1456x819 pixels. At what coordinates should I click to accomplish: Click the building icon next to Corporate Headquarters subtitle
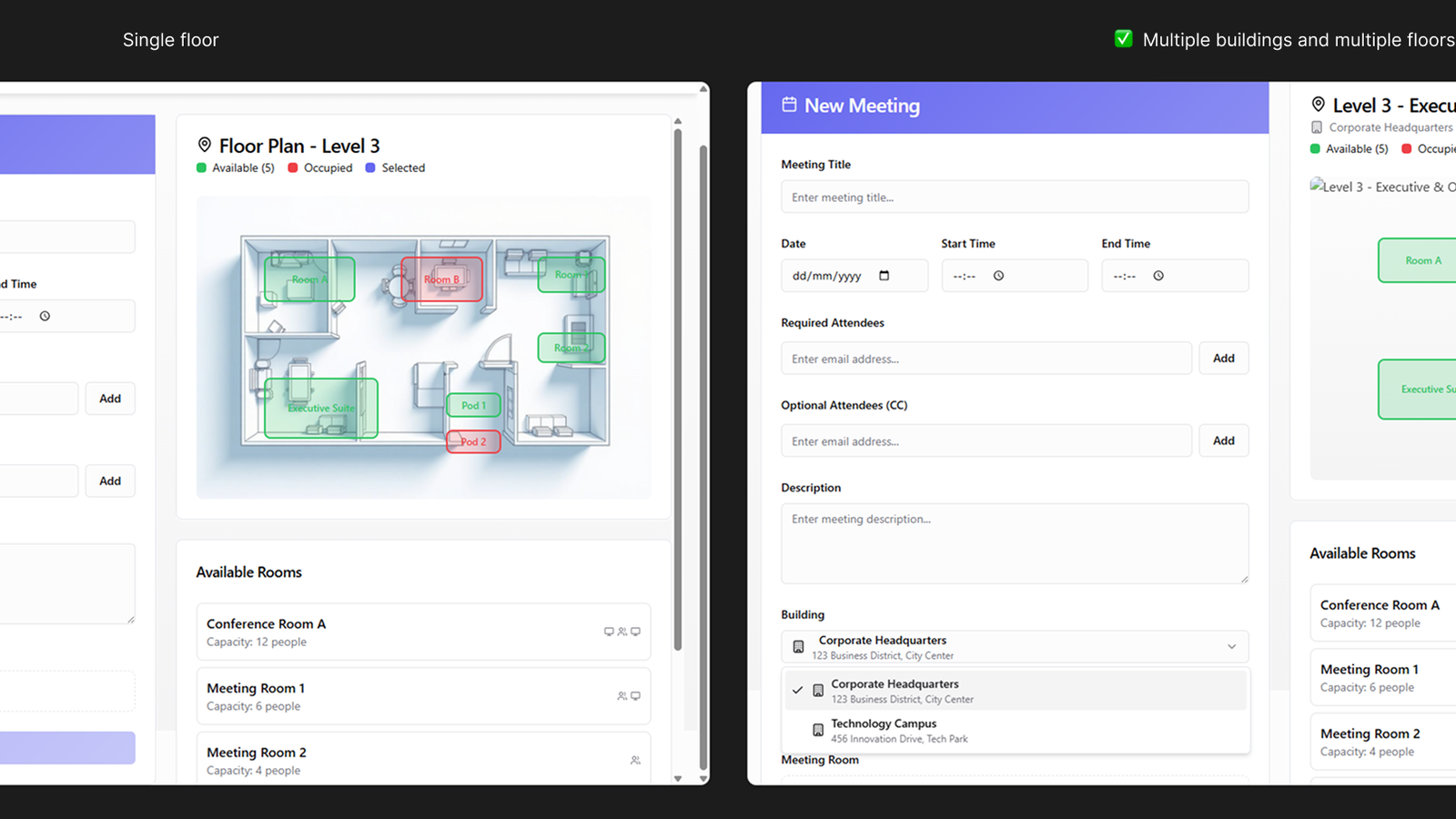pyautogui.click(x=1317, y=127)
